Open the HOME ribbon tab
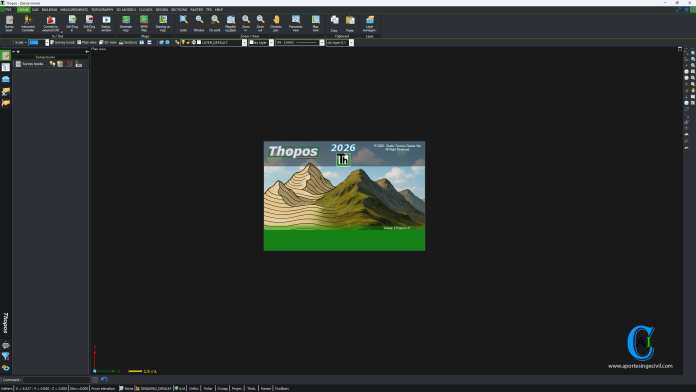 23,9
